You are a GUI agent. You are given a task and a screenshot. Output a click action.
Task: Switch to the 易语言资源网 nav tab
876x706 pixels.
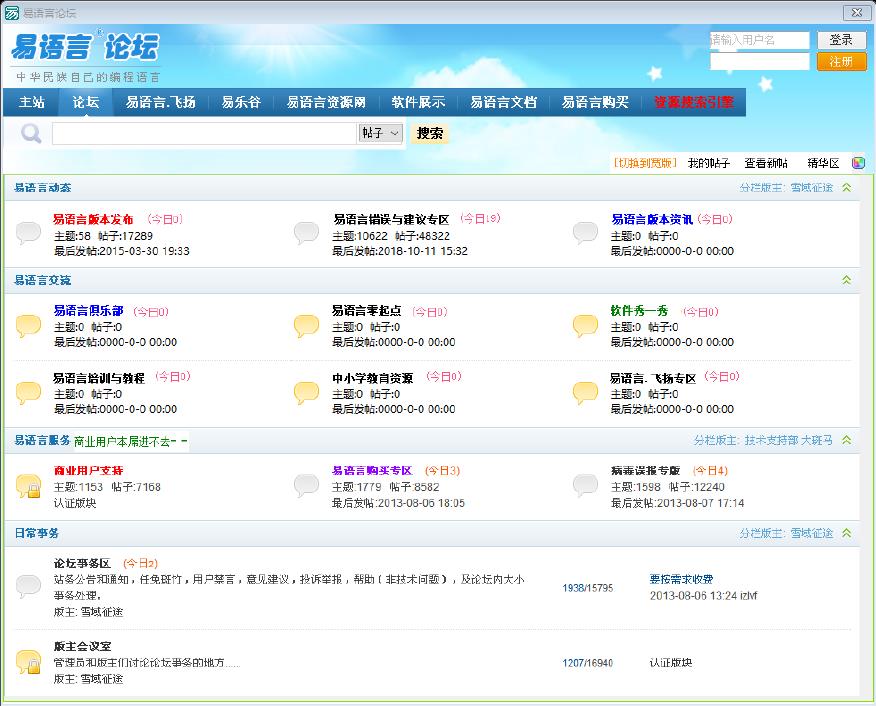coord(326,102)
